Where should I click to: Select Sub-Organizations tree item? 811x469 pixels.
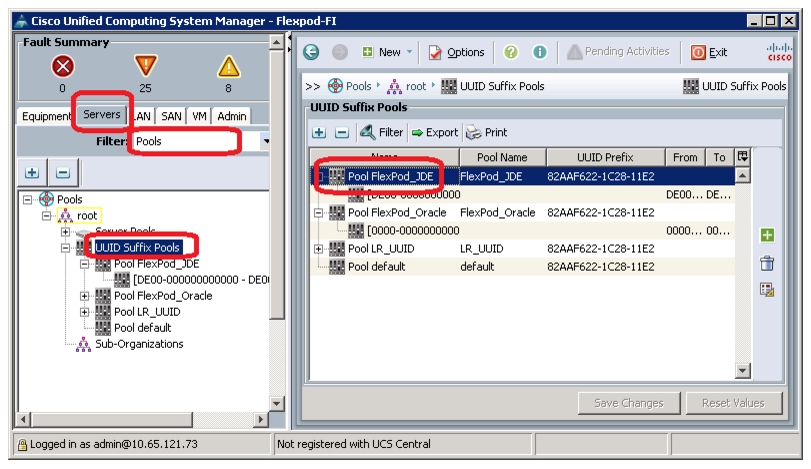(129, 344)
